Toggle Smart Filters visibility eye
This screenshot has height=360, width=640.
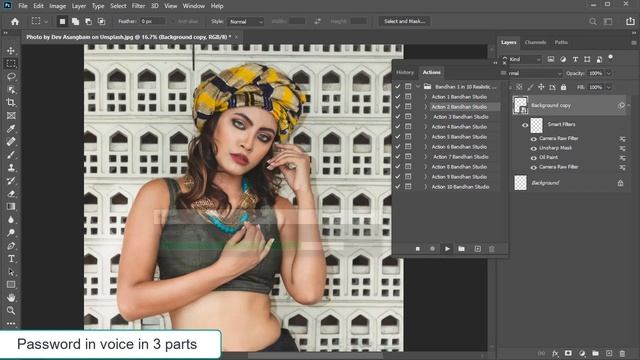click(x=525, y=125)
